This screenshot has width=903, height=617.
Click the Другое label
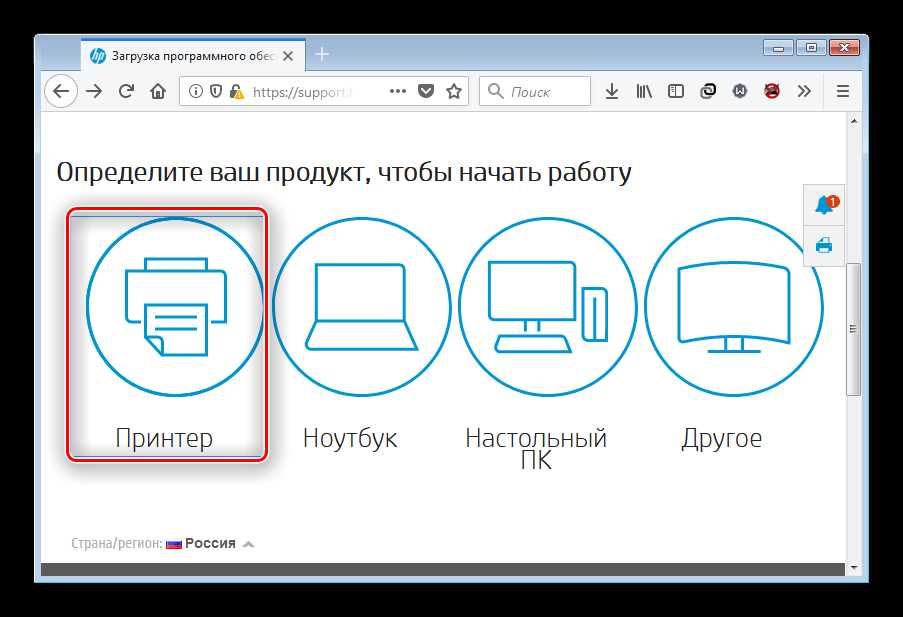pyautogui.click(x=722, y=439)
